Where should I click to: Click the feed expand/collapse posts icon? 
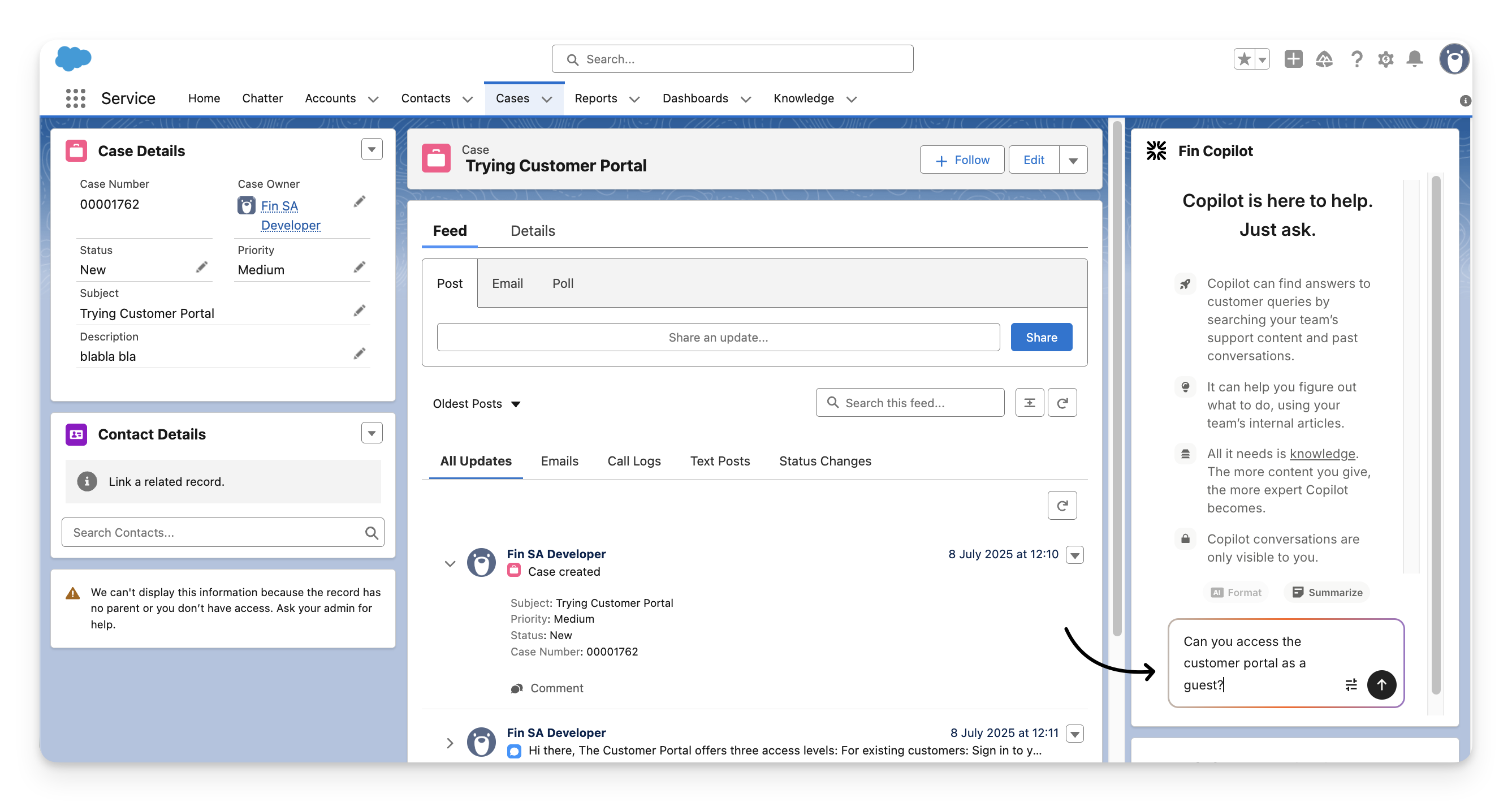1029,403
